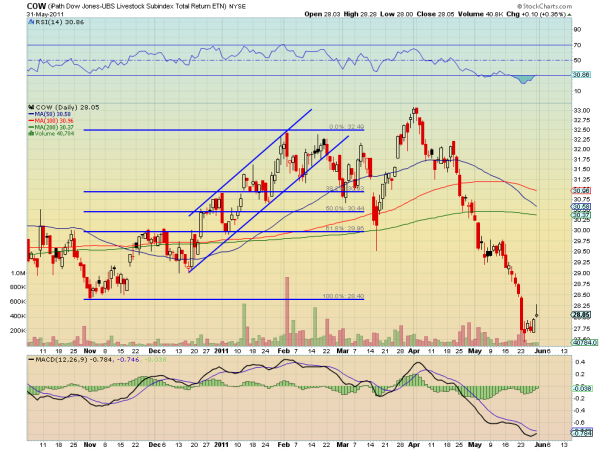Viewport: 600px width, 450px height.
Task: Click the iPath Dow Jones-UBS Livestock Subindex description
Action: (137, 6)
